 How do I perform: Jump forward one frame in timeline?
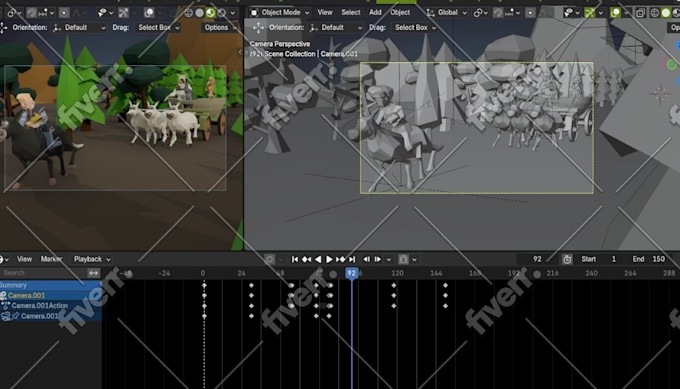[378, 259]
